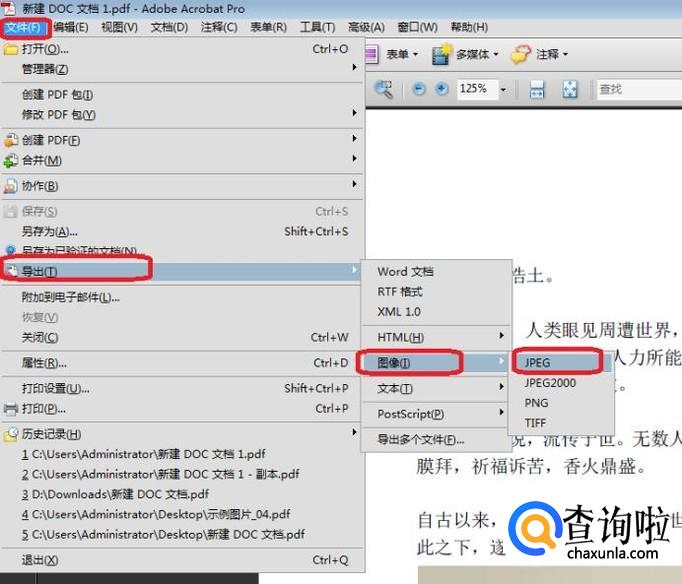Select 另存为(A)... in the File menu

tap(50, 231)
